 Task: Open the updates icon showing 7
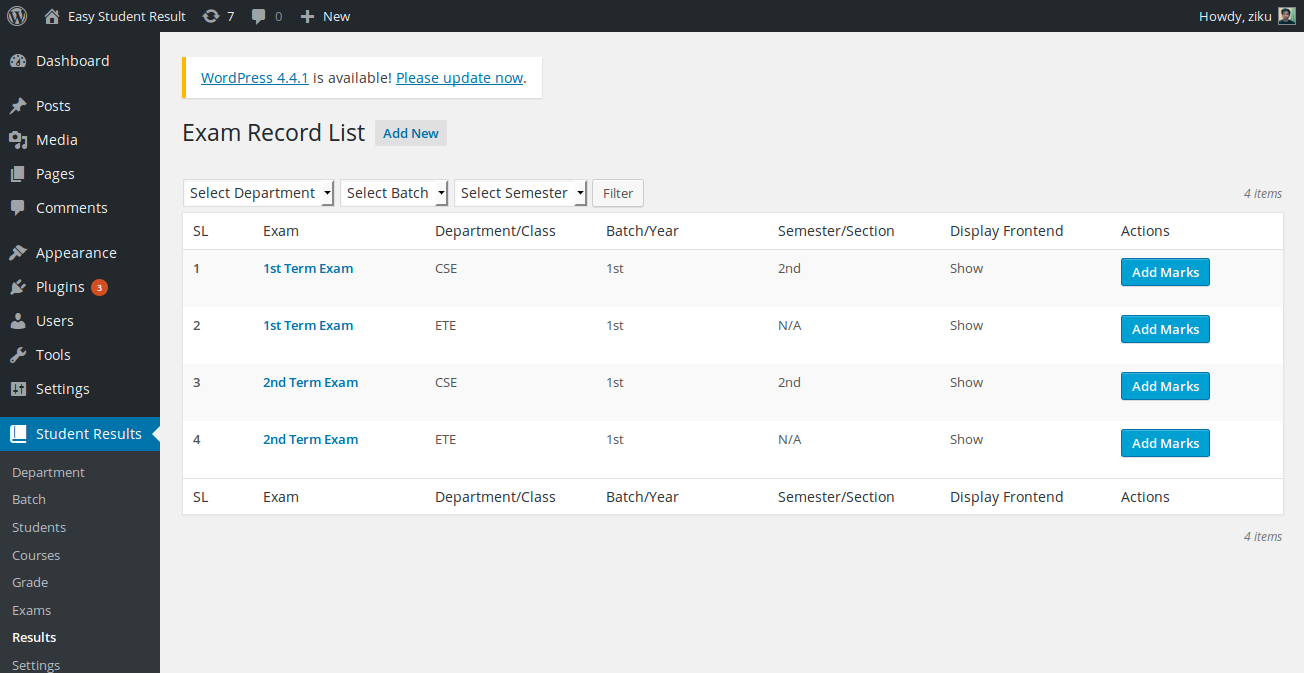pyautogui.click(x=211, y=16)
